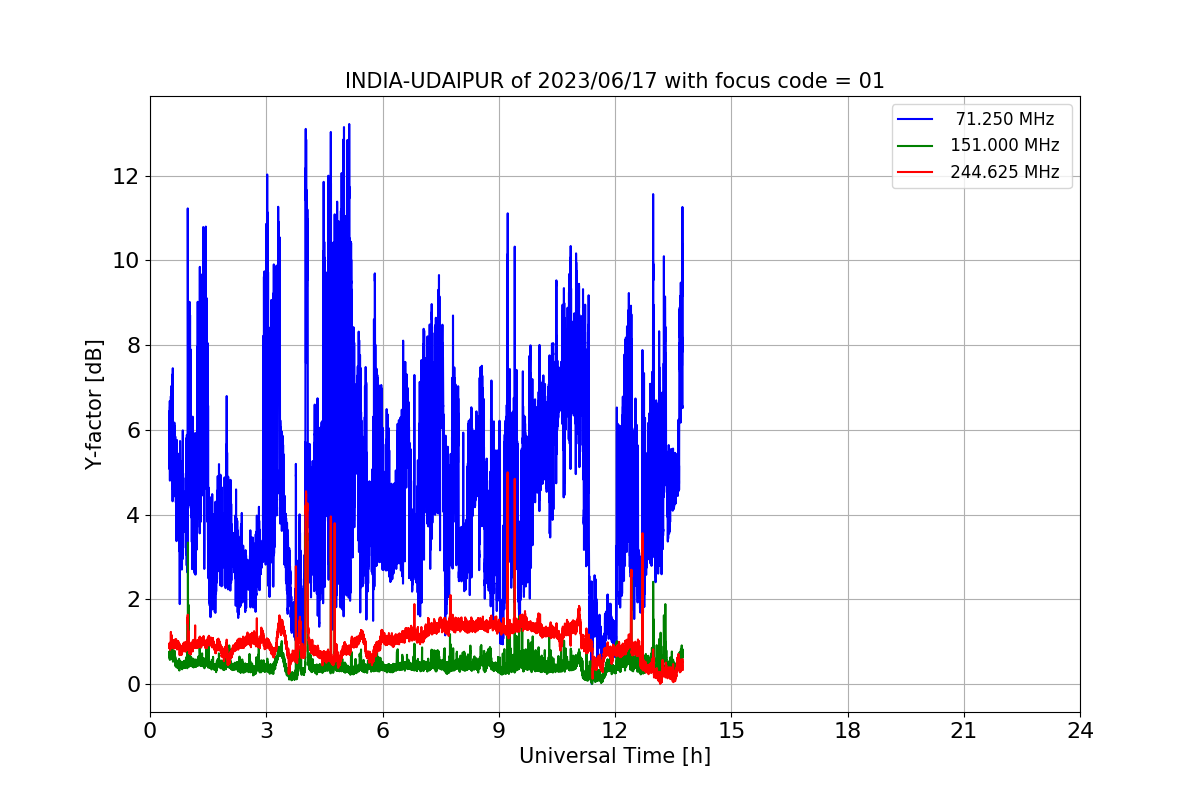Click the green line swatch in legend
This screenshot has width=1200, height=800.
pos(916,146)
